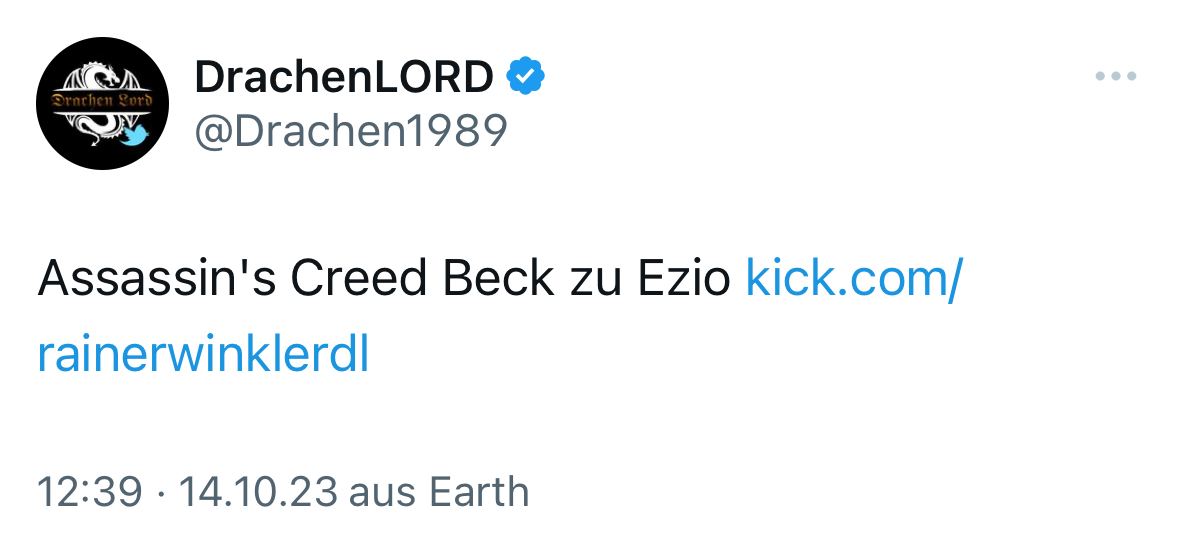Click the separator dot between time and date
This screenshot has height=537, width=1179.
[x=160, y=493]
